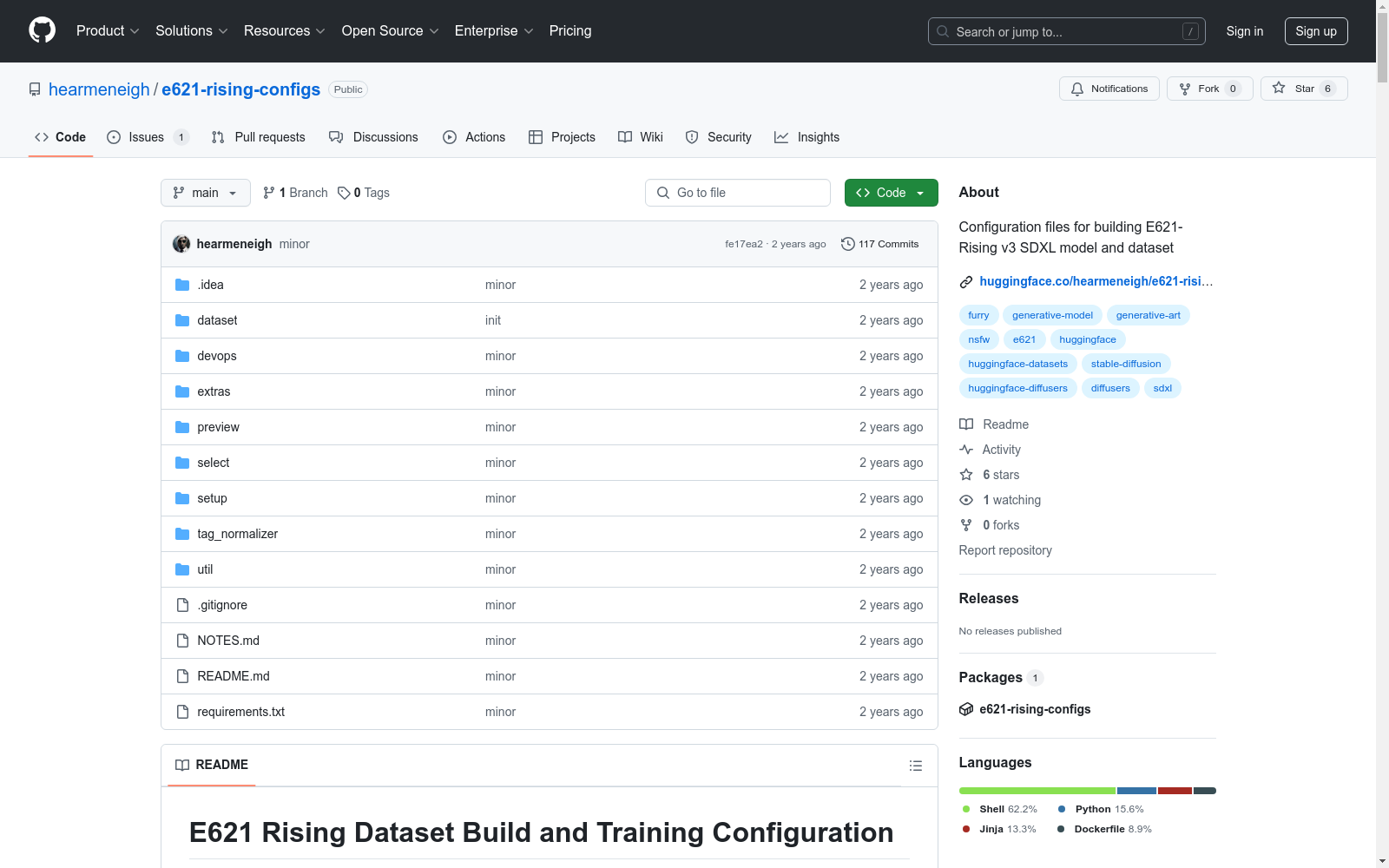Click the .gitignore file icon
The image size is (1389, 868).
pos(182,605)
